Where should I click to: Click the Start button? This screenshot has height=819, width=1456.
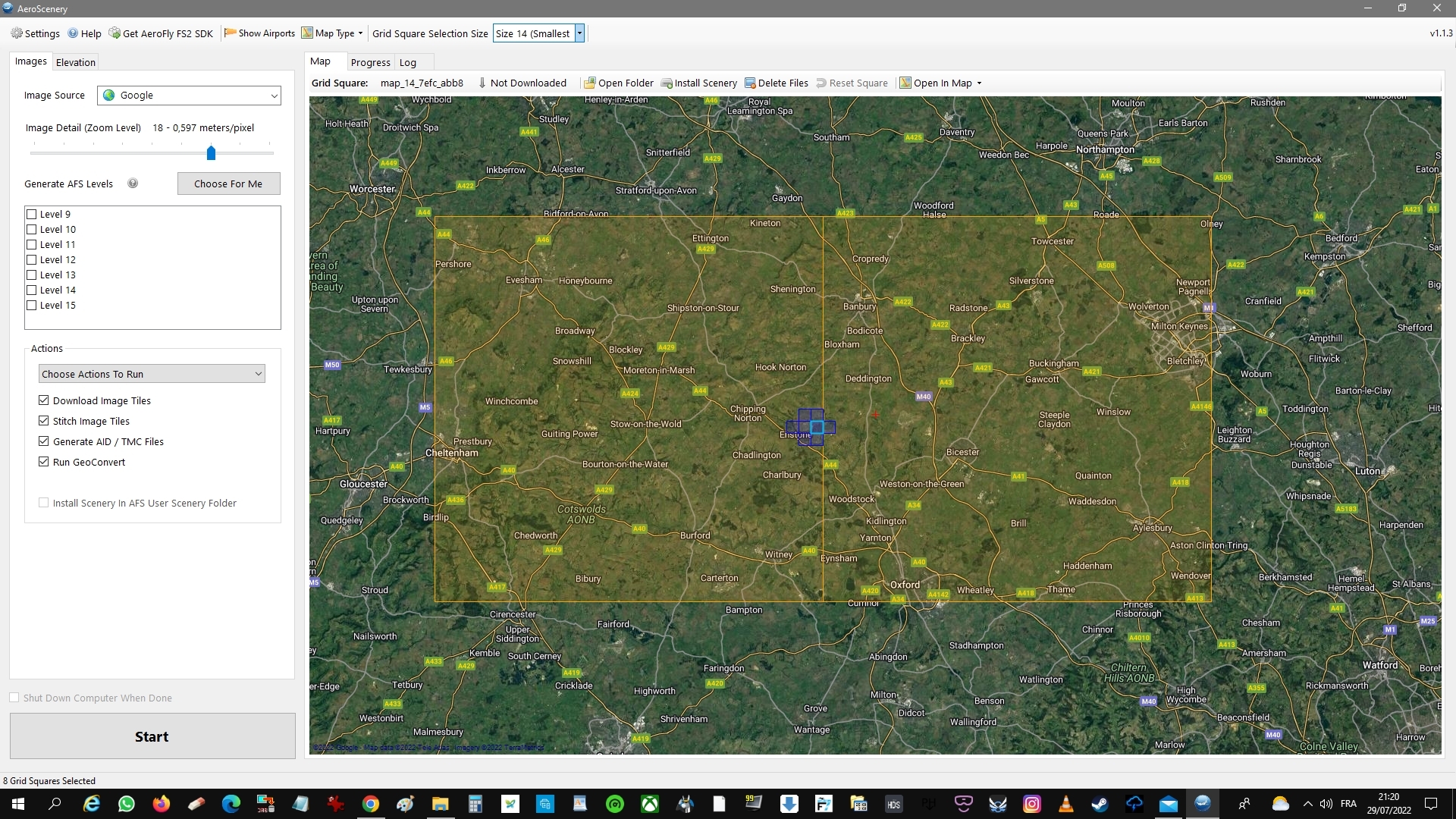pyautogui.click(x=152, y=736)
